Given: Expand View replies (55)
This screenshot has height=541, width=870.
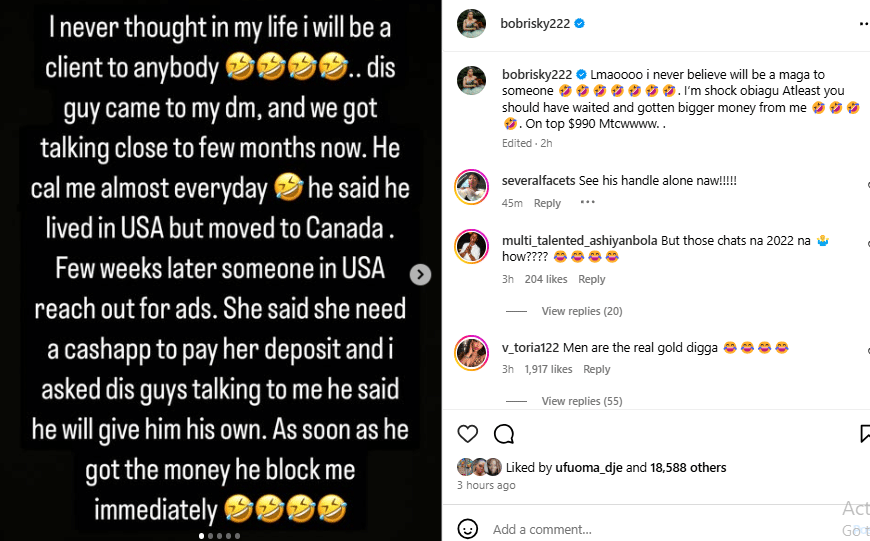Looking at the screenshot, I should pos(581,401).
